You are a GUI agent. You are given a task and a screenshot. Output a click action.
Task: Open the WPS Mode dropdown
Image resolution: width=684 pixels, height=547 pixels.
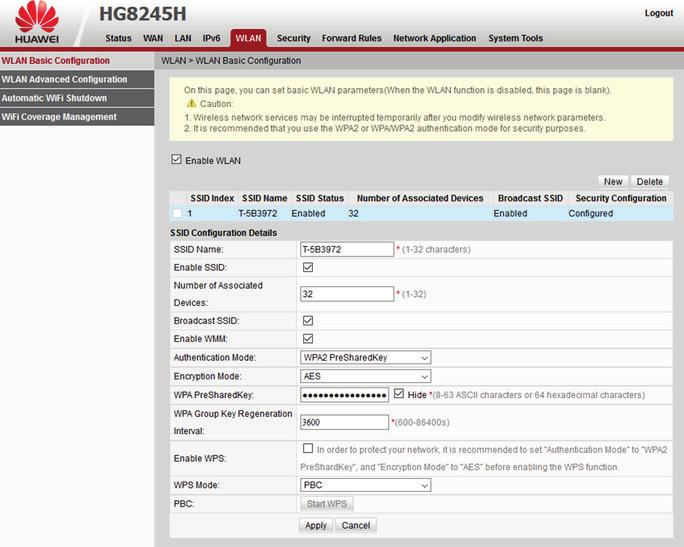(366, 485)
